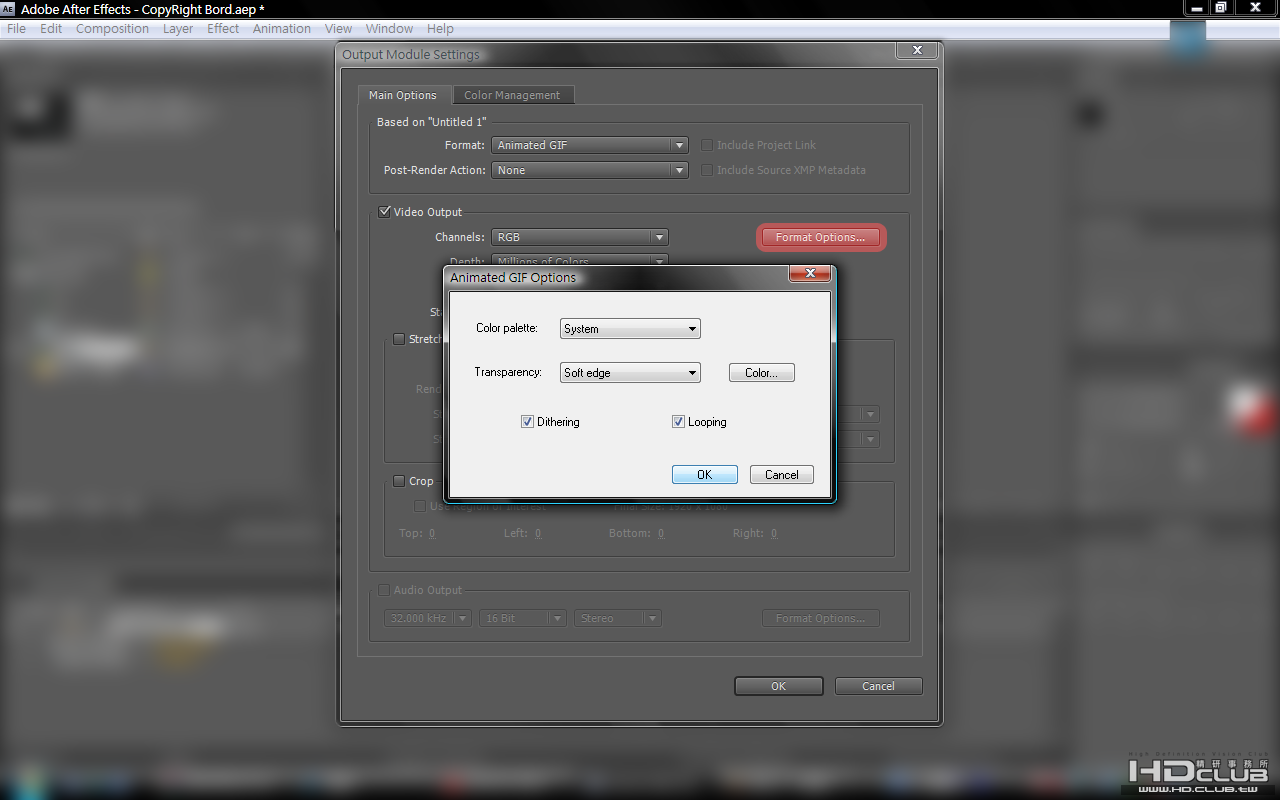This screenshot has height=800, width=1280.
Task: Click the Crop Bottom value field
Action: click(x=661, y=533)
